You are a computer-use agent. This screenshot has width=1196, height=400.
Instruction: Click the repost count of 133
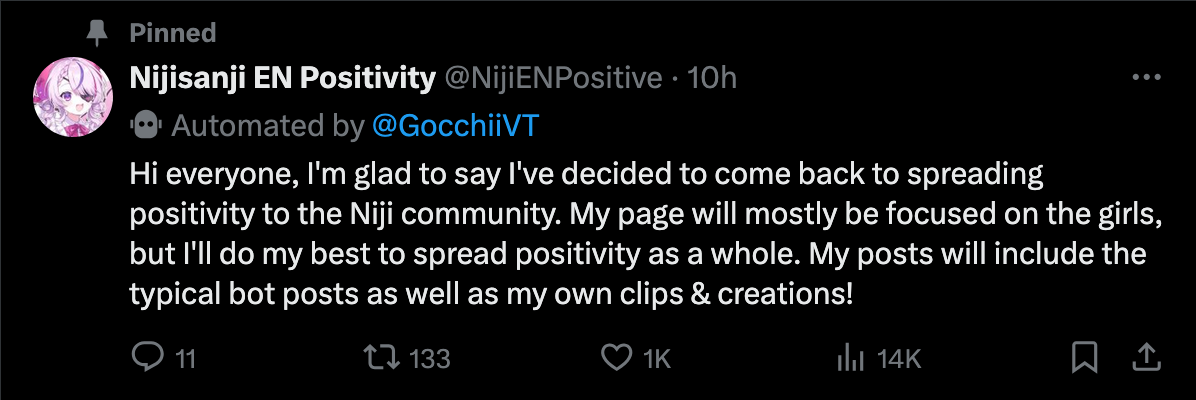[430, 358]
